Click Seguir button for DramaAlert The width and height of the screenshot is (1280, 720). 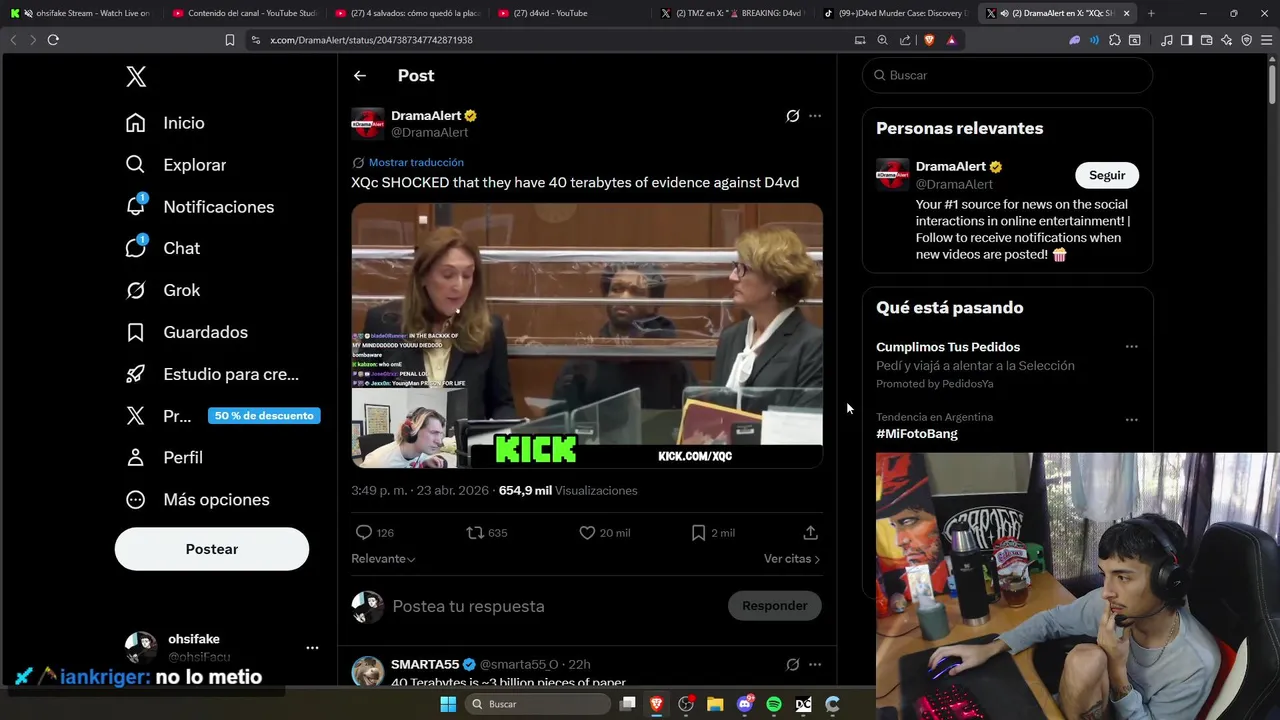(1107, 175)
